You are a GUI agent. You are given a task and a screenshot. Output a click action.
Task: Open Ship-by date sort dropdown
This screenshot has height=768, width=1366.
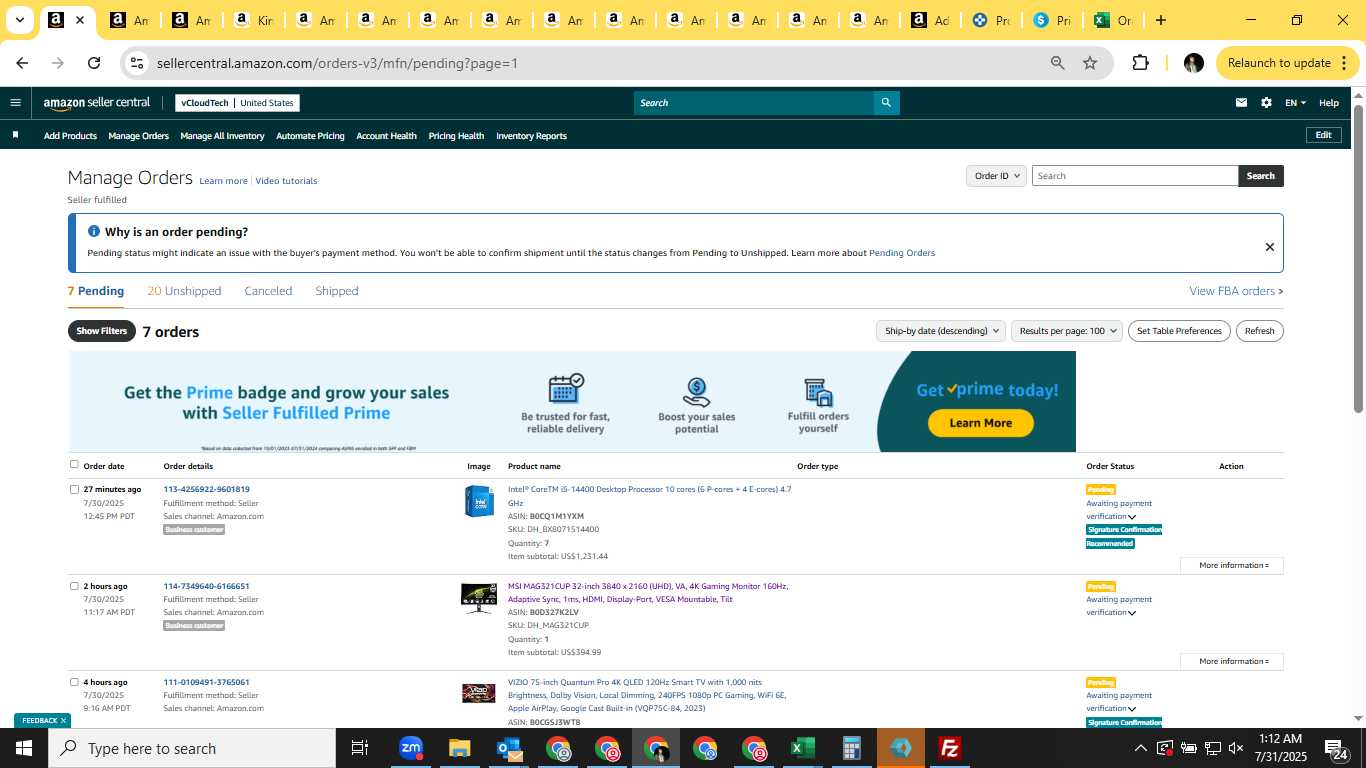[x=940, y=331]
